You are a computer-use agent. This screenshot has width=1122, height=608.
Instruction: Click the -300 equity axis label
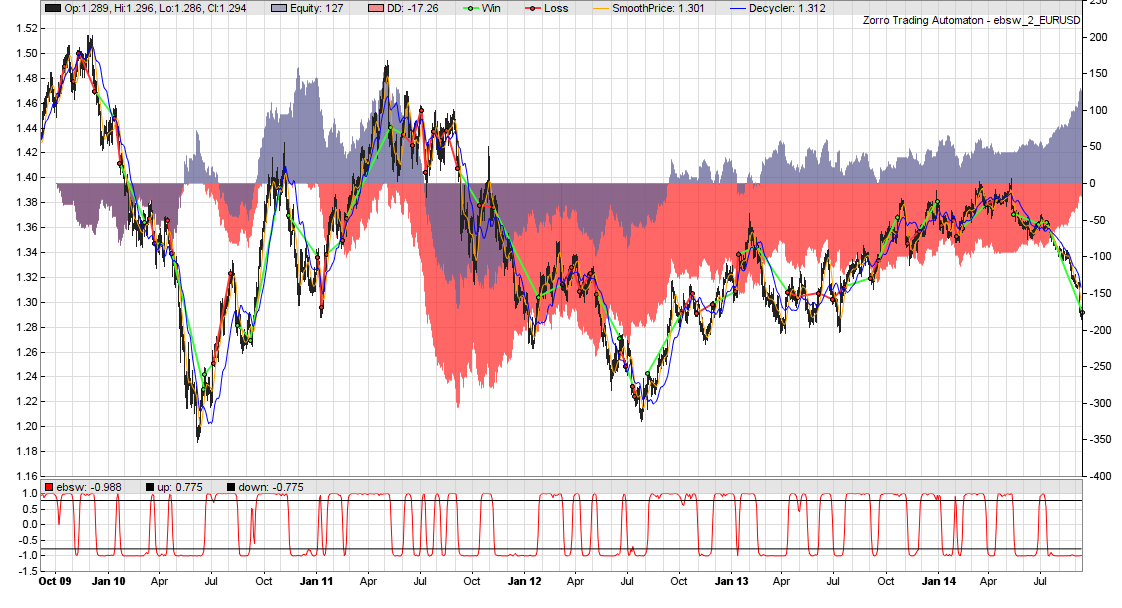[x=1098, y=403]
